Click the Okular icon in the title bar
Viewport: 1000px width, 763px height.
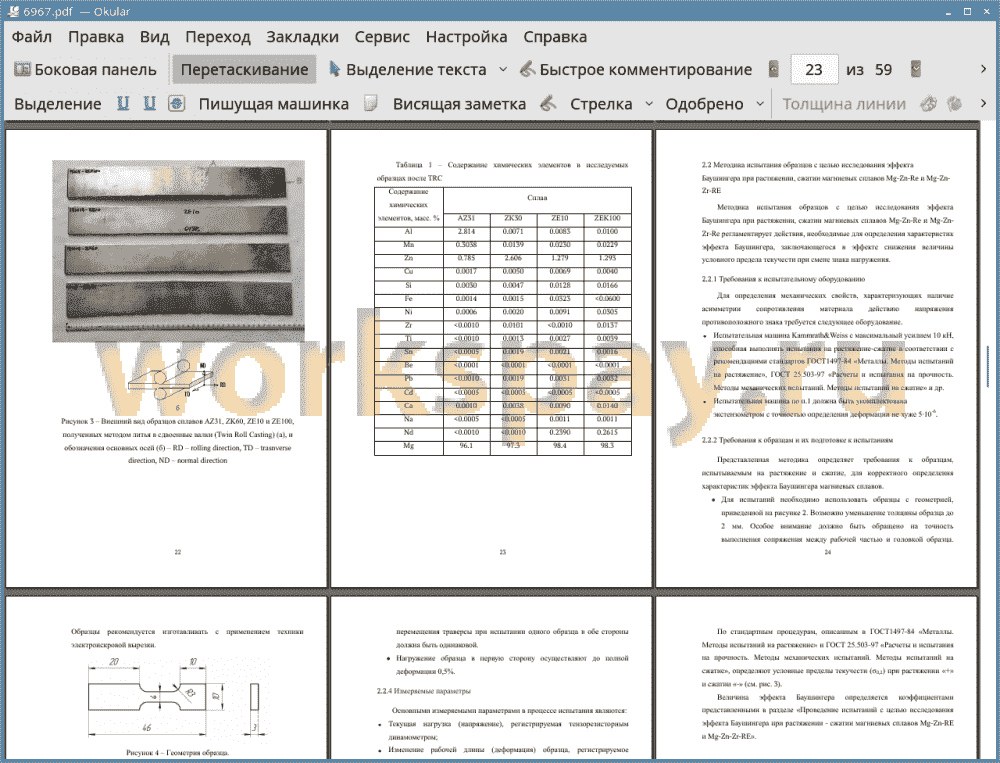pos(11,11)
